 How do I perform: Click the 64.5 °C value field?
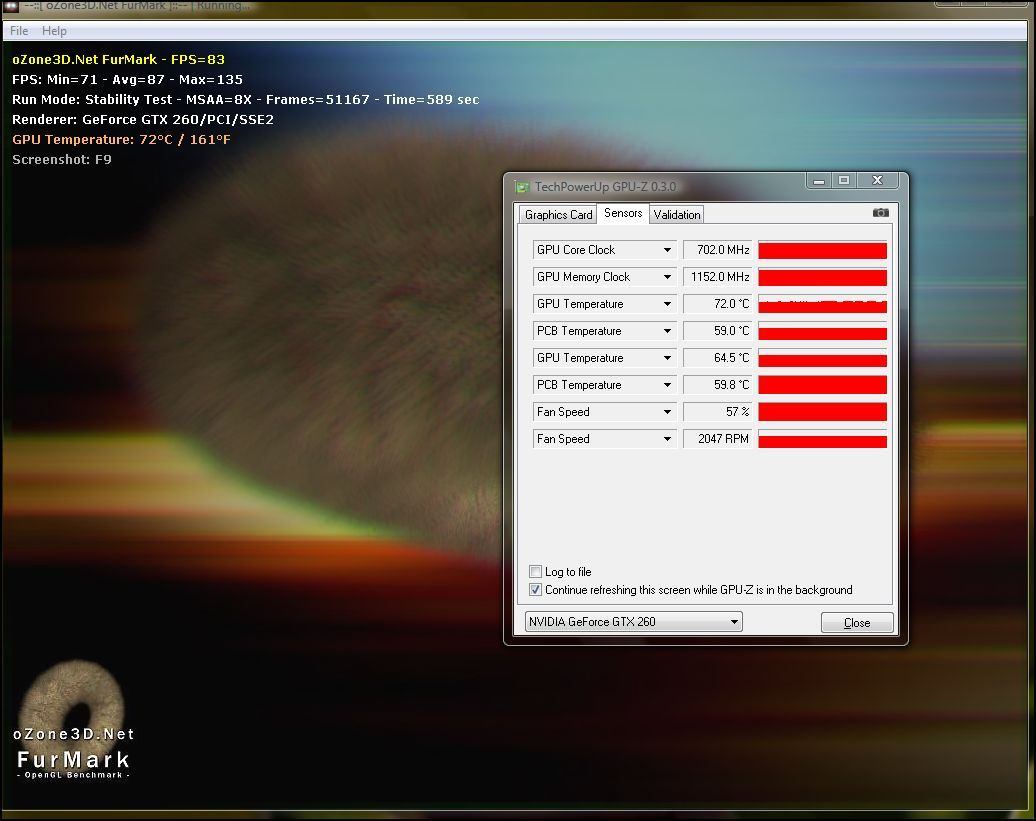point(718,358)
